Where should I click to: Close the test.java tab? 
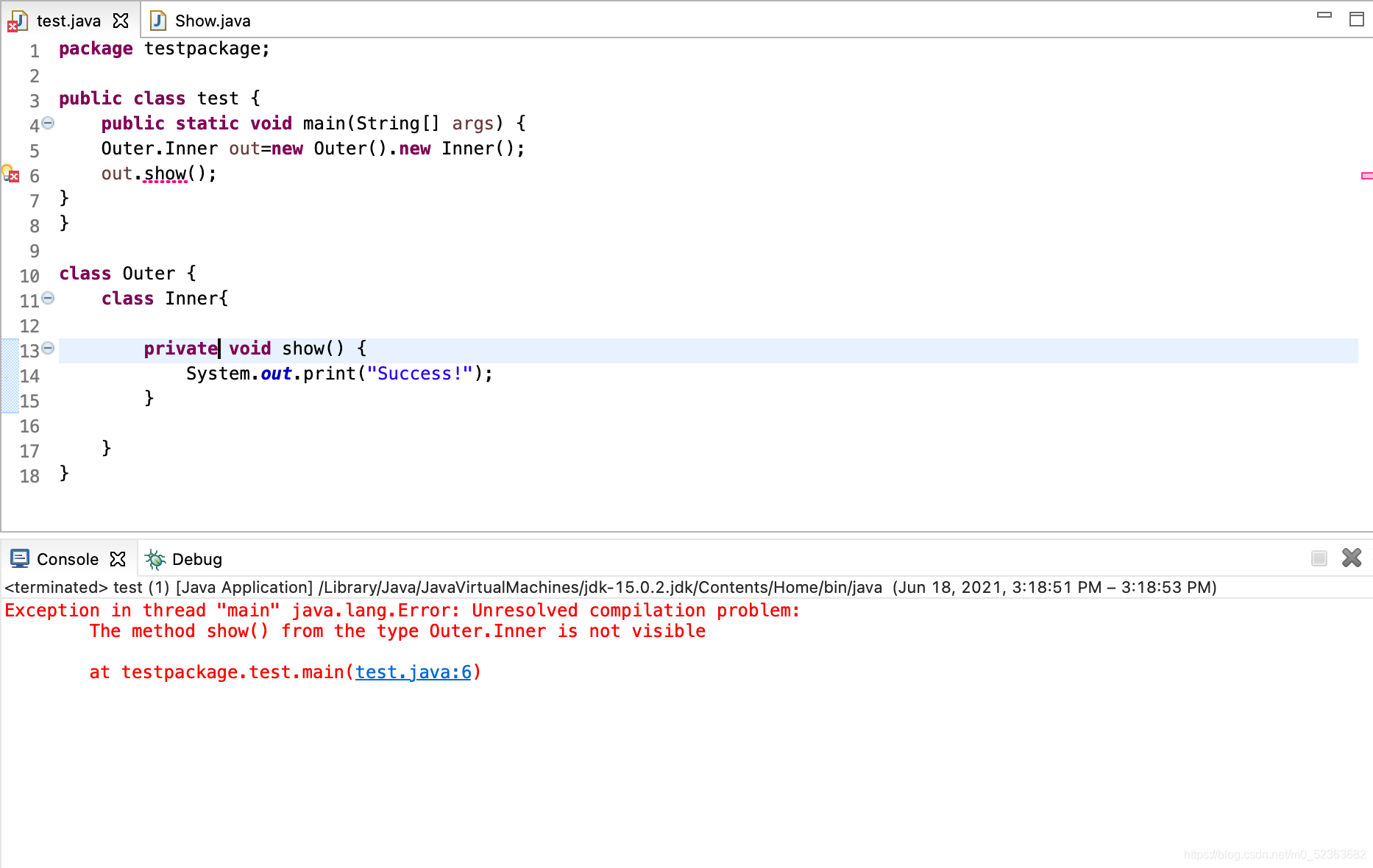121,21
